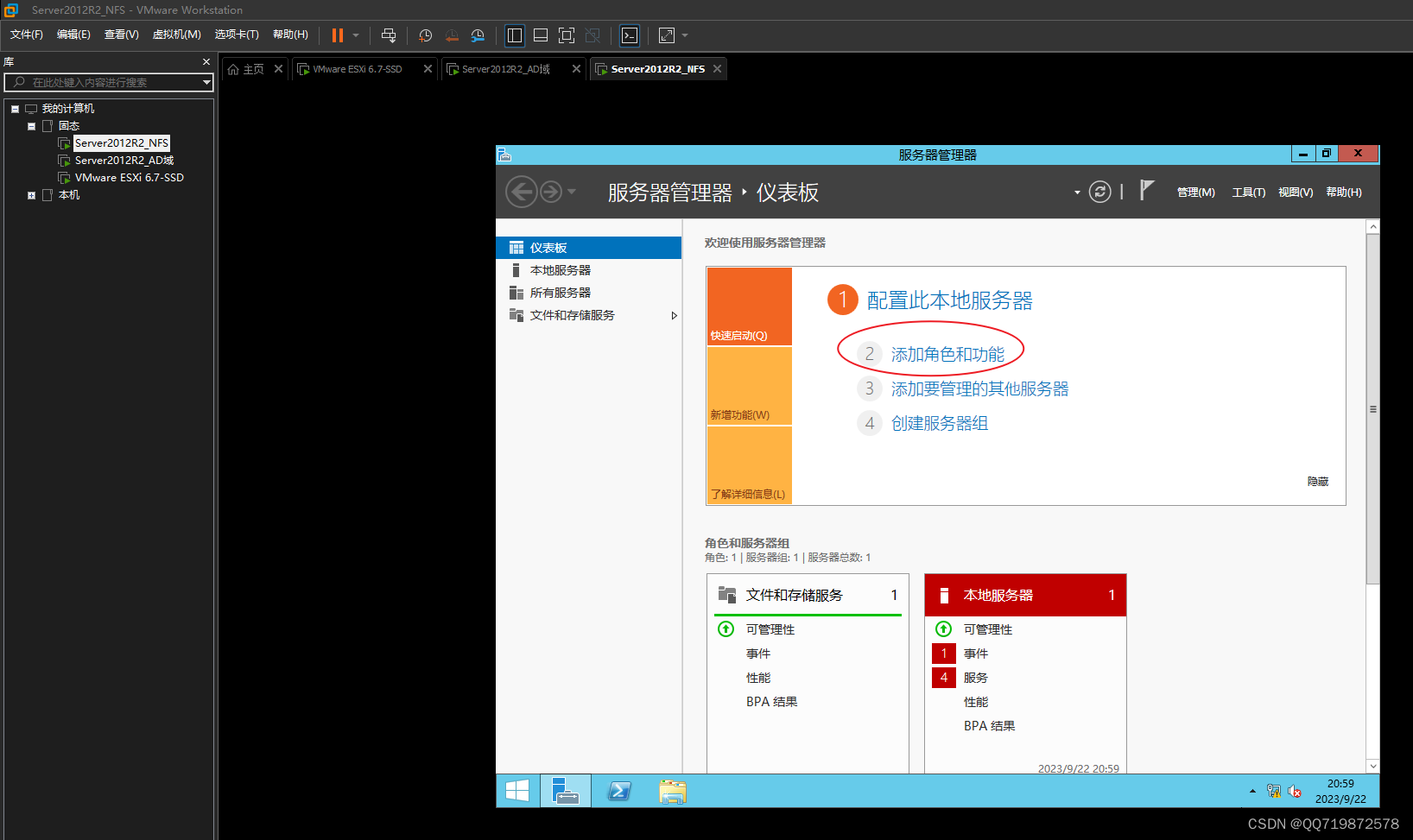Viewport: 1413px width, 840px height.
Task: Select the 了解详细信息(L) tile
Action: [750, 464]
